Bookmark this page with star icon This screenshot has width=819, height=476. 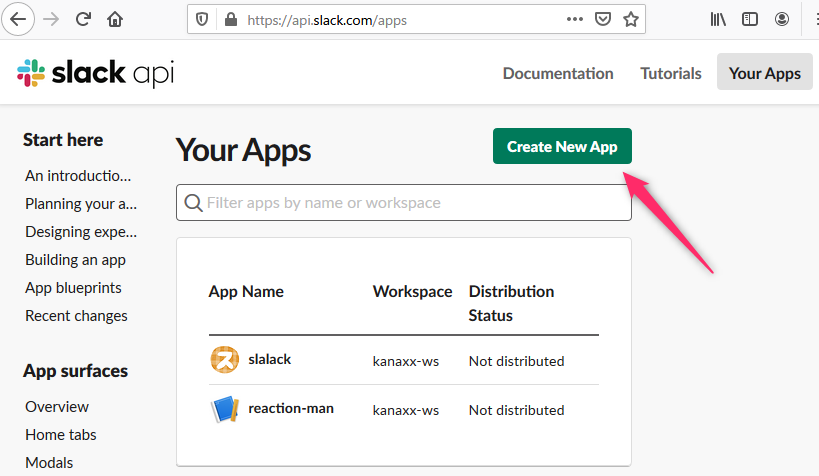[630, 19]
